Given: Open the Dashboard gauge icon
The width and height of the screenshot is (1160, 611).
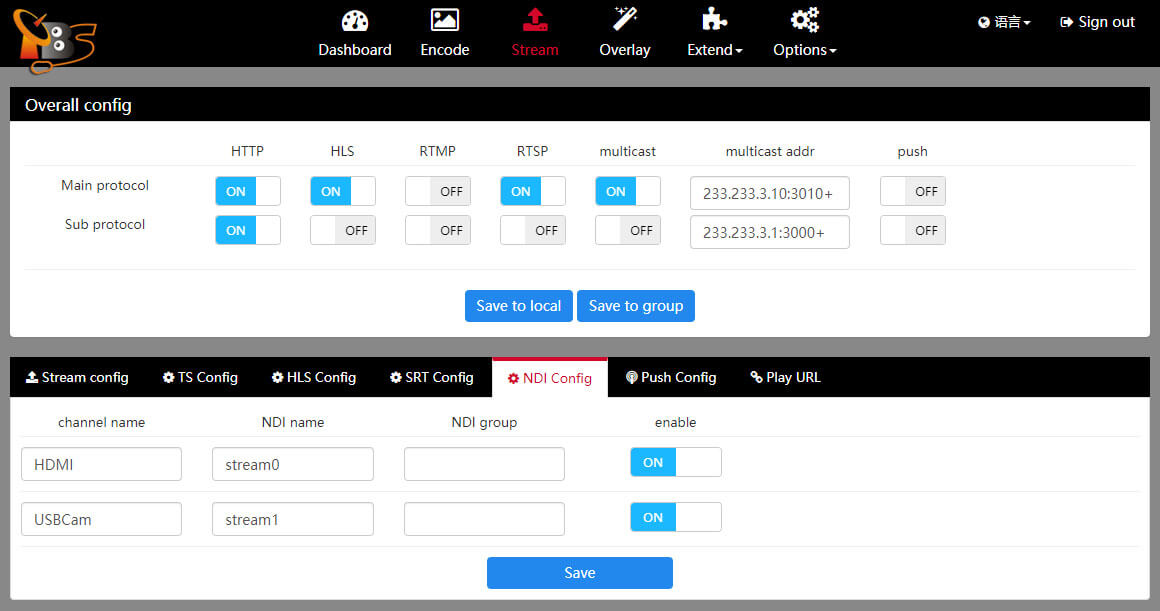Looking at the screenshot, I should [x=355, y=20].
